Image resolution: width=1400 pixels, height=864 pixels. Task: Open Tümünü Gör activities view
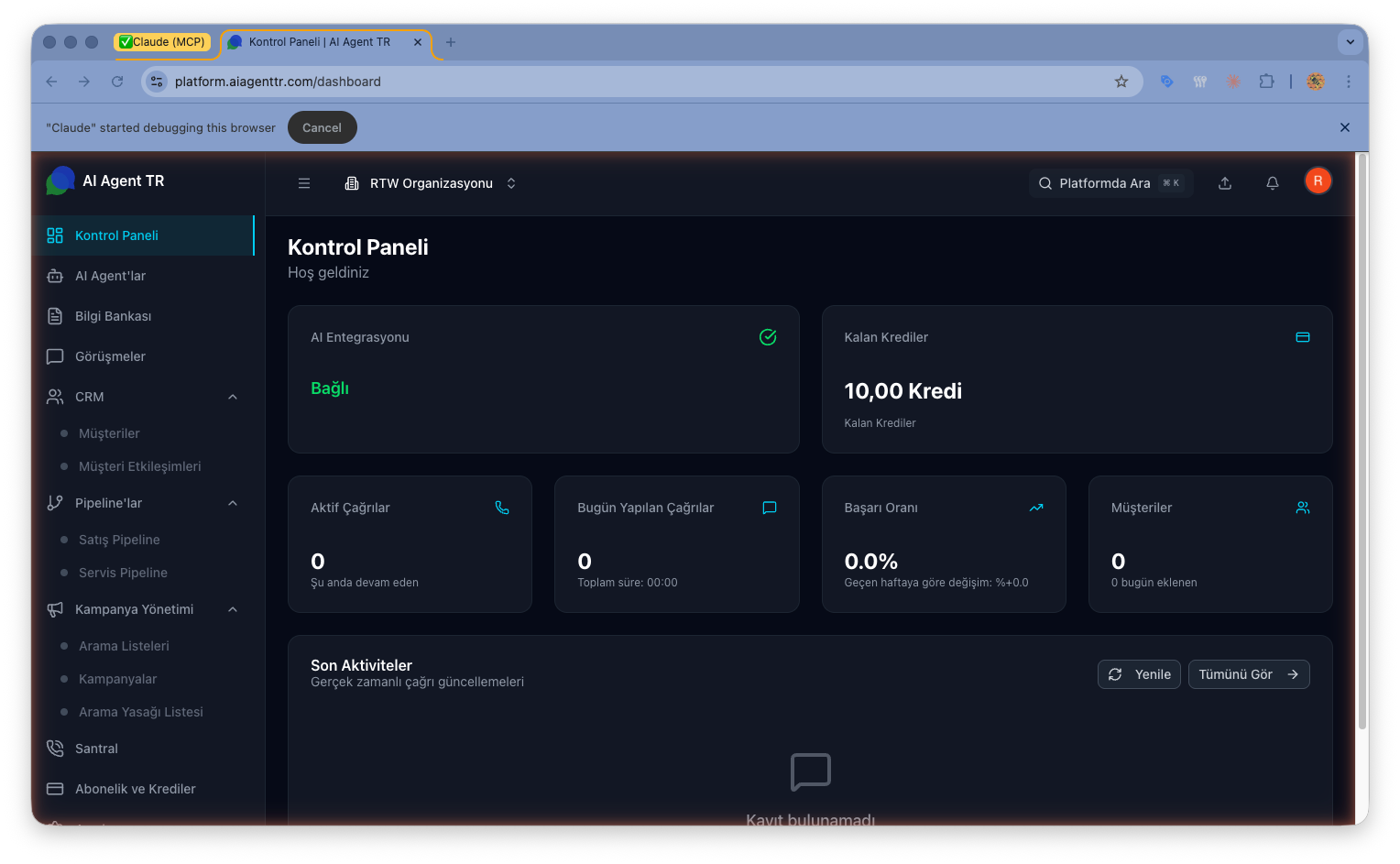(1249, 673)
